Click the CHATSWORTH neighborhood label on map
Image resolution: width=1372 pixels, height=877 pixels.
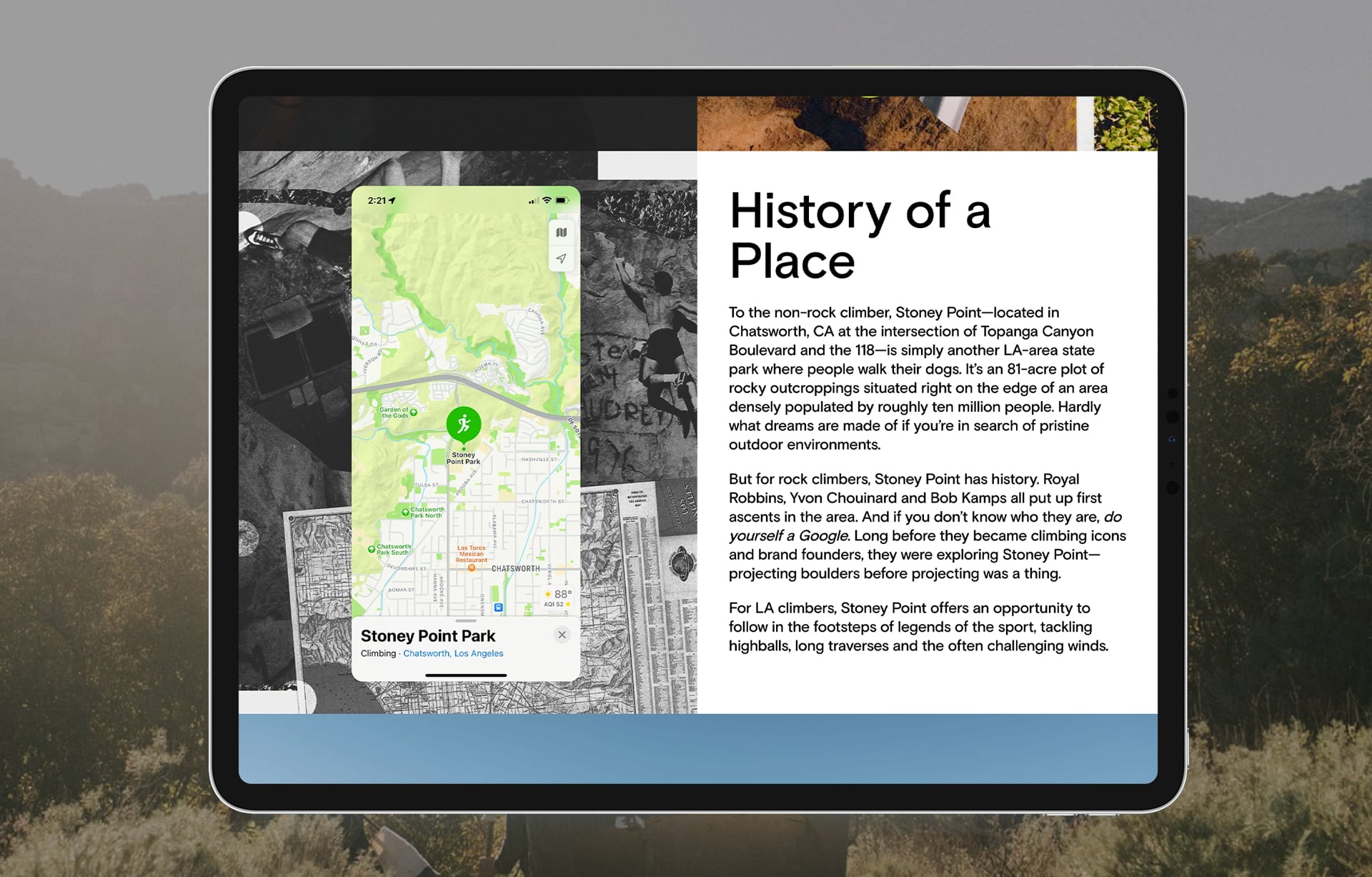[515, 569]
